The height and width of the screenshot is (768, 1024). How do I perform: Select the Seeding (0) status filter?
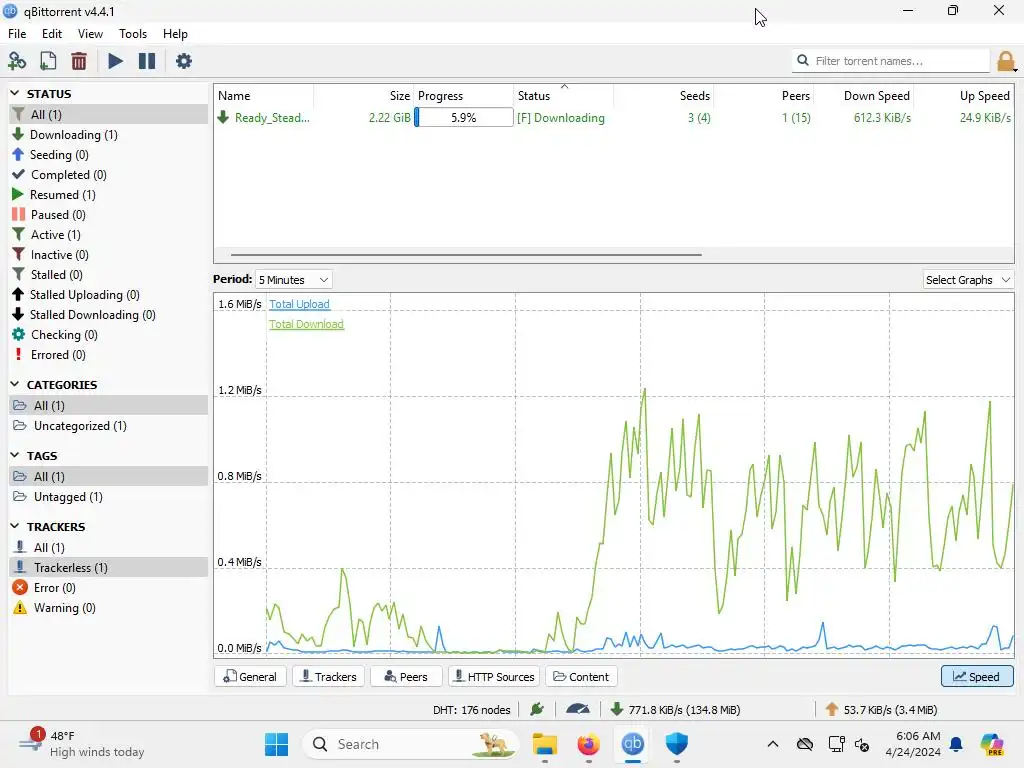tap(108, 155)
